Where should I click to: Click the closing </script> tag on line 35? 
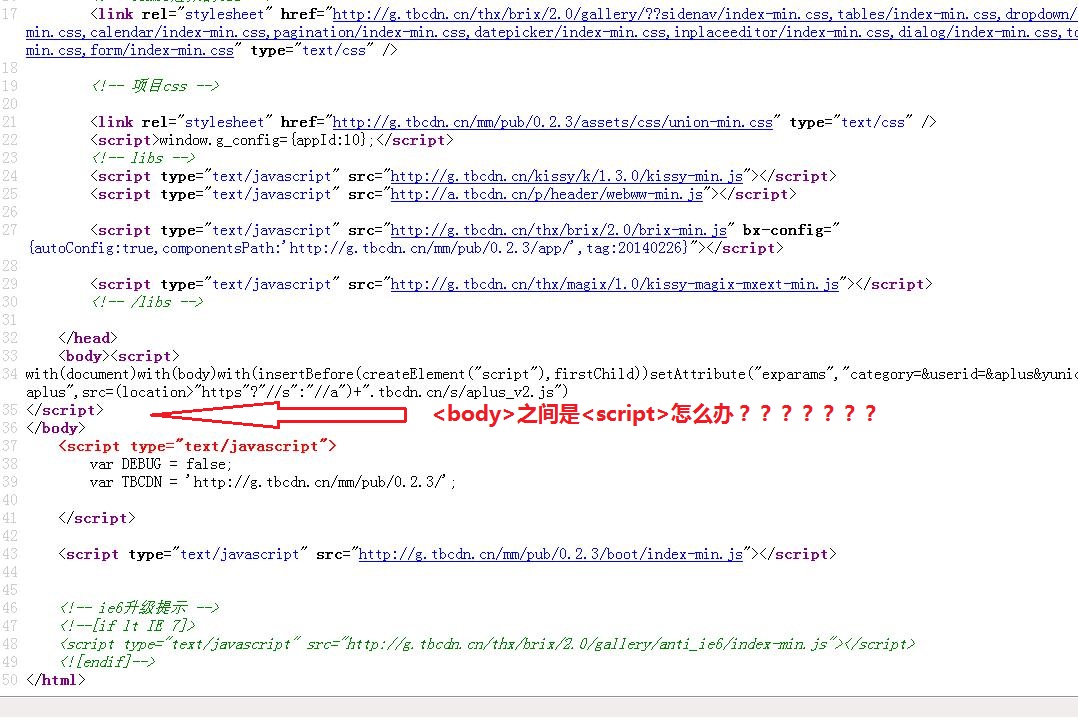65,410
